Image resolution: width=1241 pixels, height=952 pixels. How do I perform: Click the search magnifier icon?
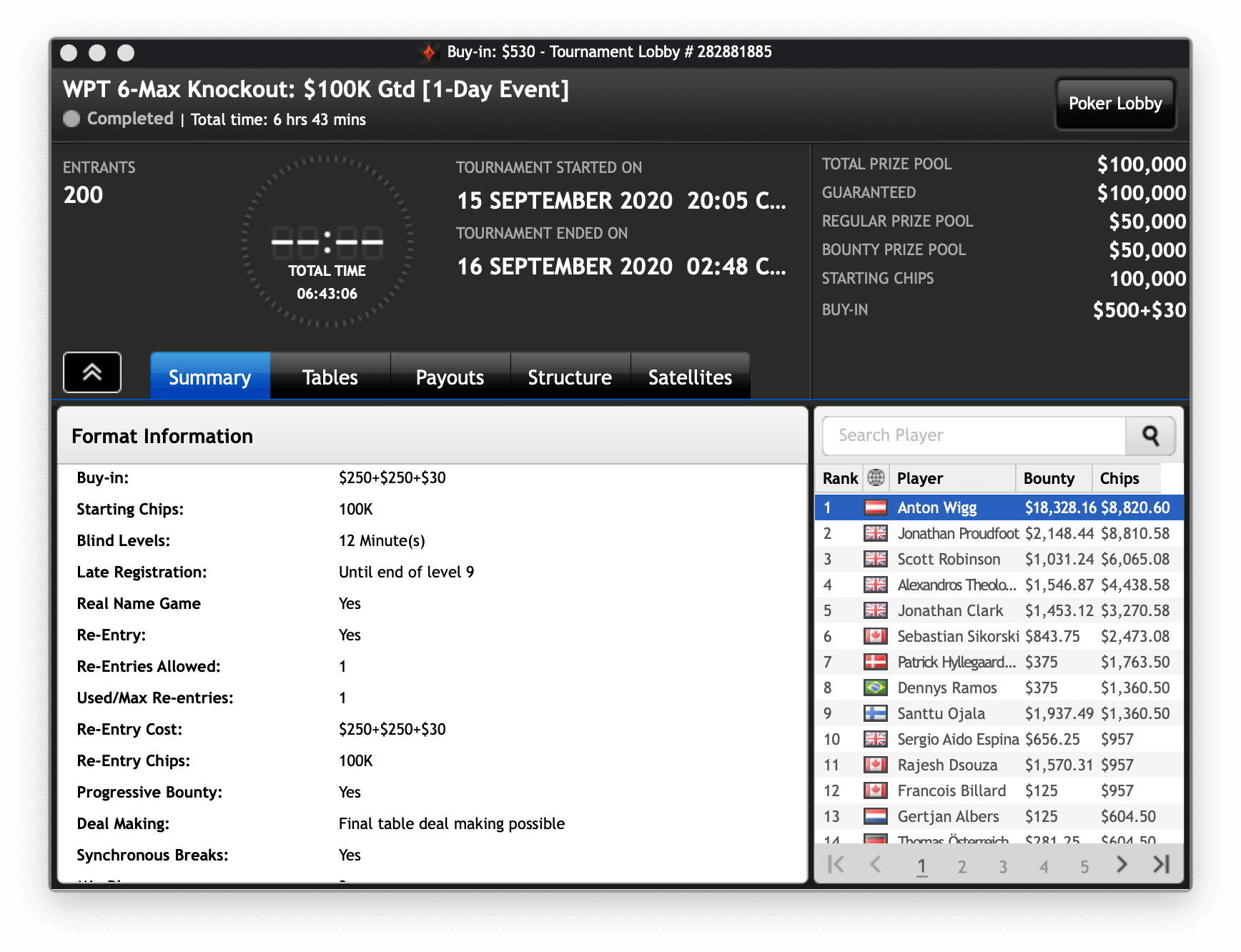1149,436
